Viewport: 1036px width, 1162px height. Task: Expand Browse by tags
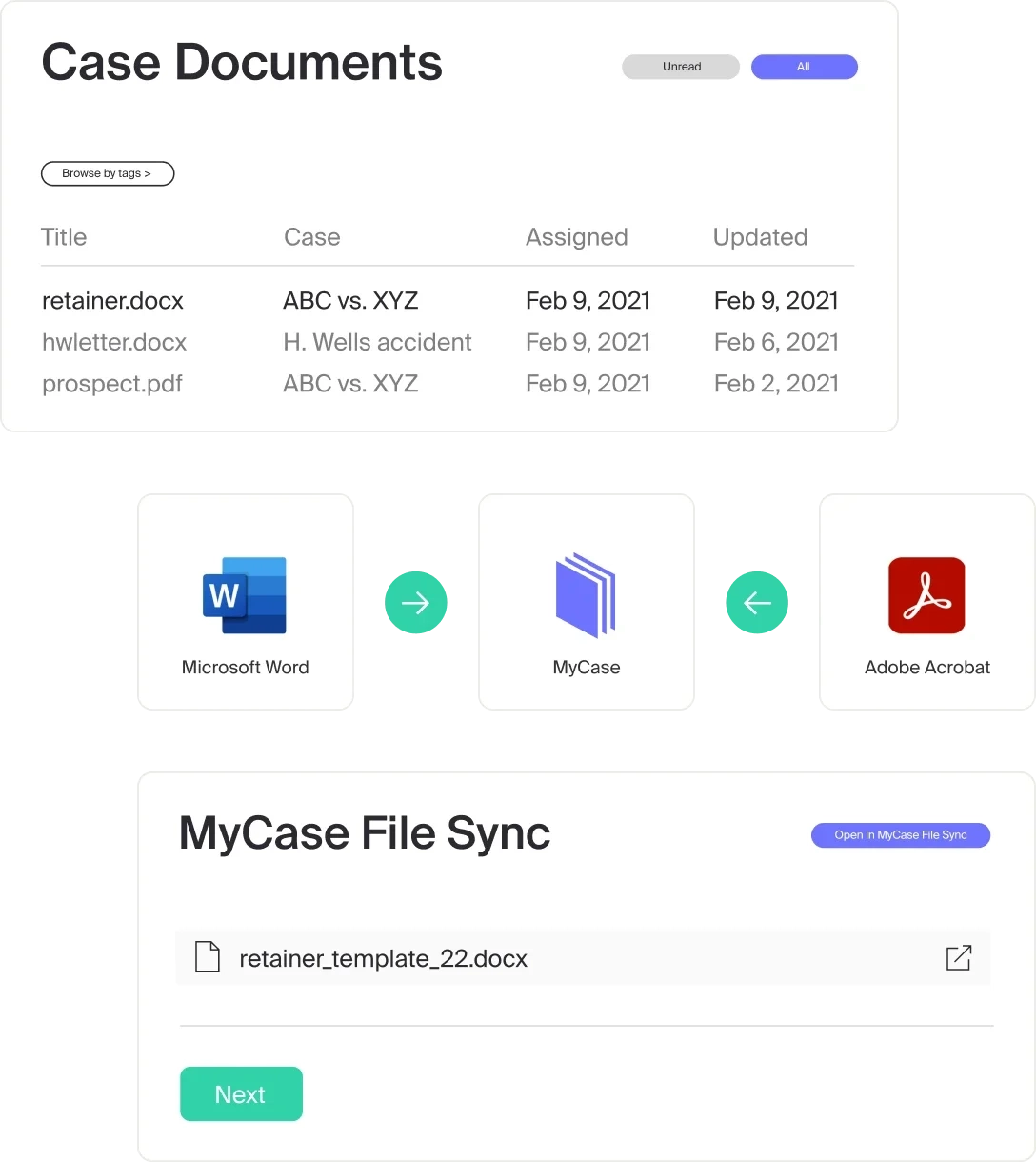pos(107,173)
